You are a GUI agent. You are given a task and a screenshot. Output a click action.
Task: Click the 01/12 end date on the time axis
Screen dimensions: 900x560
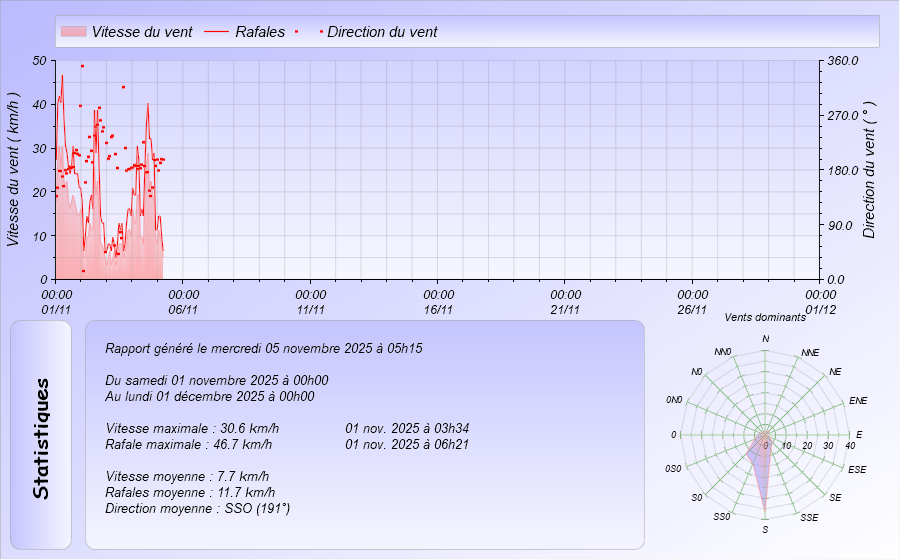[x=820, y=309]
